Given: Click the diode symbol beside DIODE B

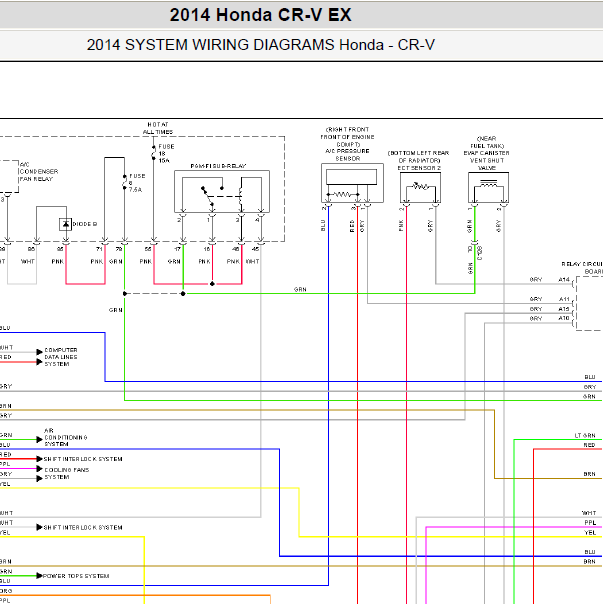Looking at the screenshot, I should (66, 224).
